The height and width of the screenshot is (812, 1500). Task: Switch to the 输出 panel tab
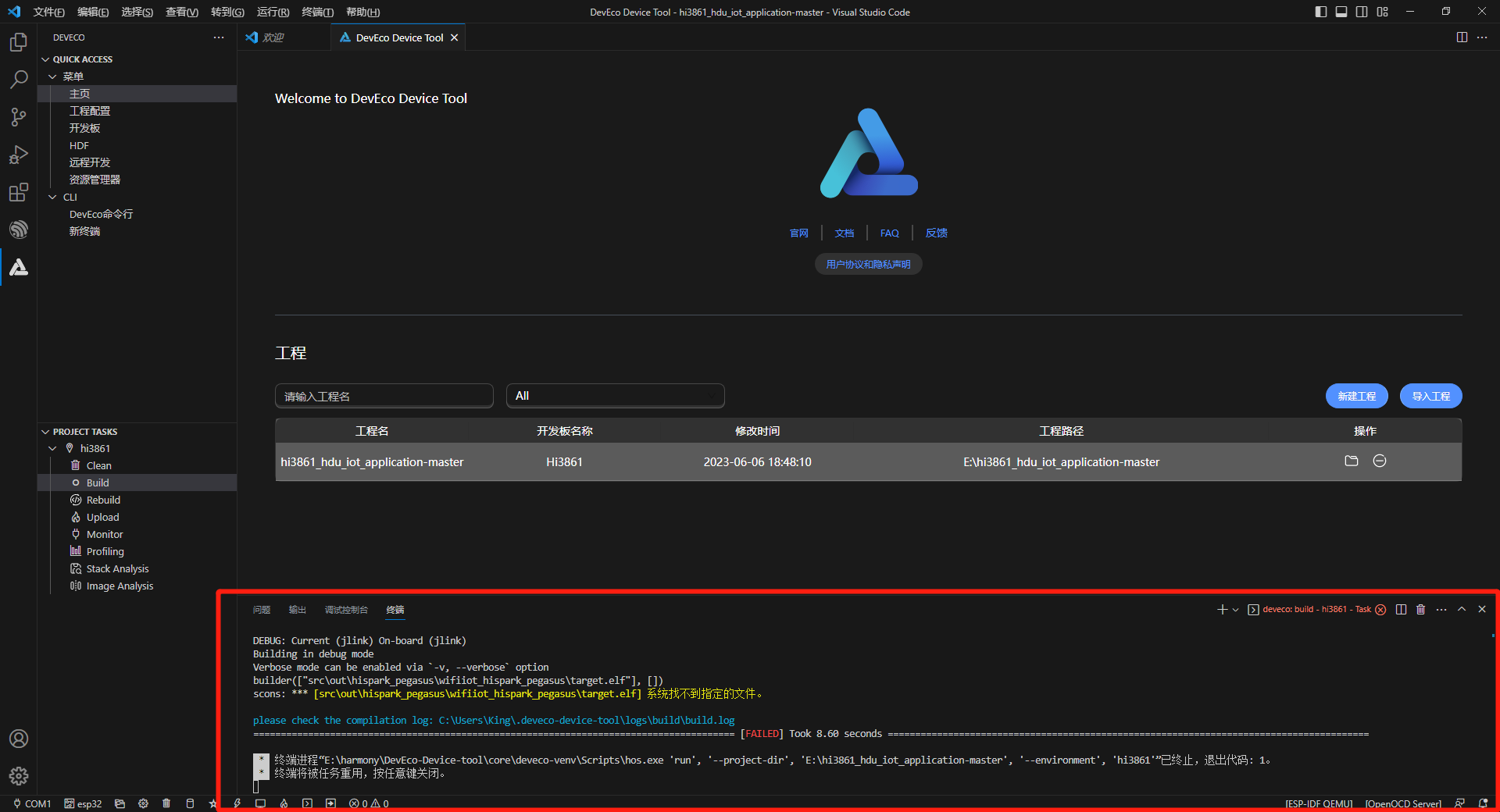[x=297, y=610]
